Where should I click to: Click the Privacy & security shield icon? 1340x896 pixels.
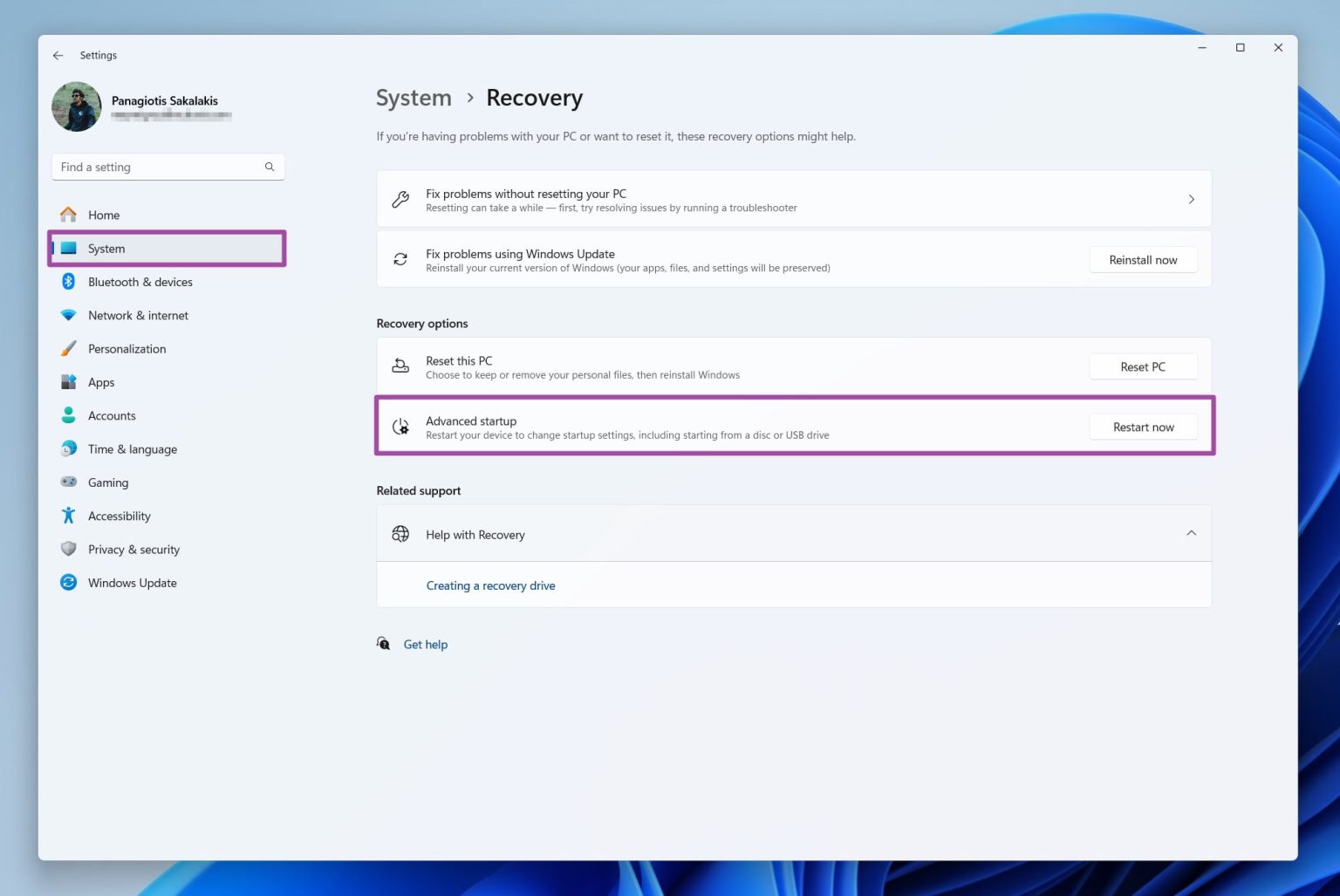[68, 549]
